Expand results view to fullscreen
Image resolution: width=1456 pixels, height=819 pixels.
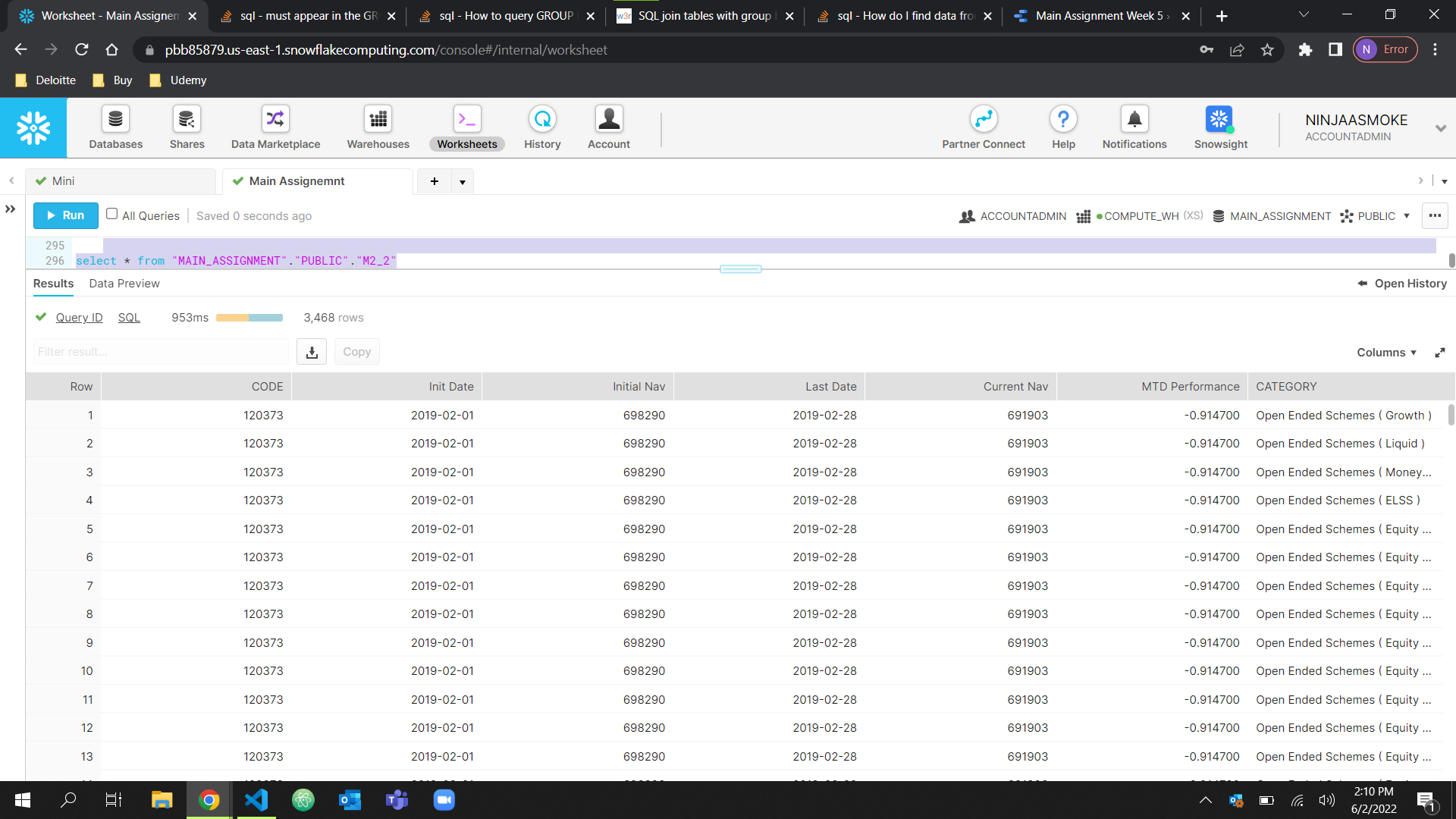1440,352
